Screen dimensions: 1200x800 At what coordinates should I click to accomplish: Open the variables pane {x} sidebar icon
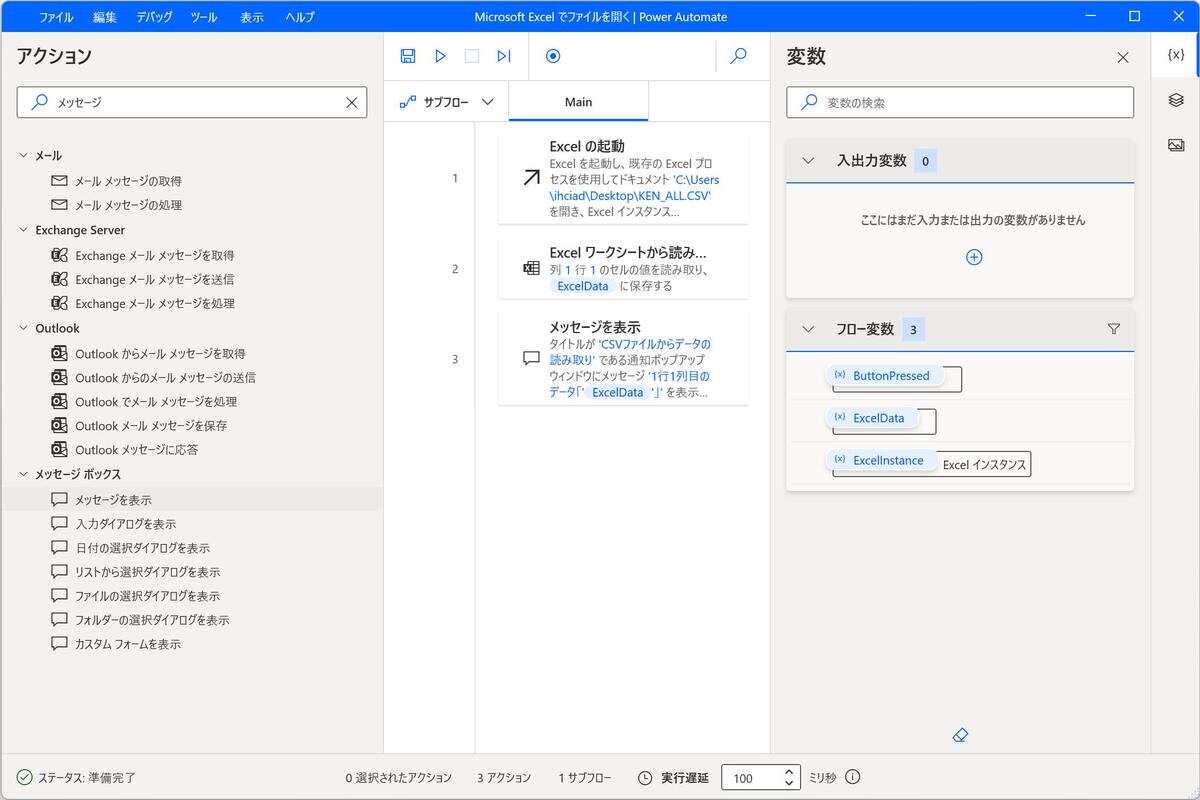click(x=1176, y=55)
